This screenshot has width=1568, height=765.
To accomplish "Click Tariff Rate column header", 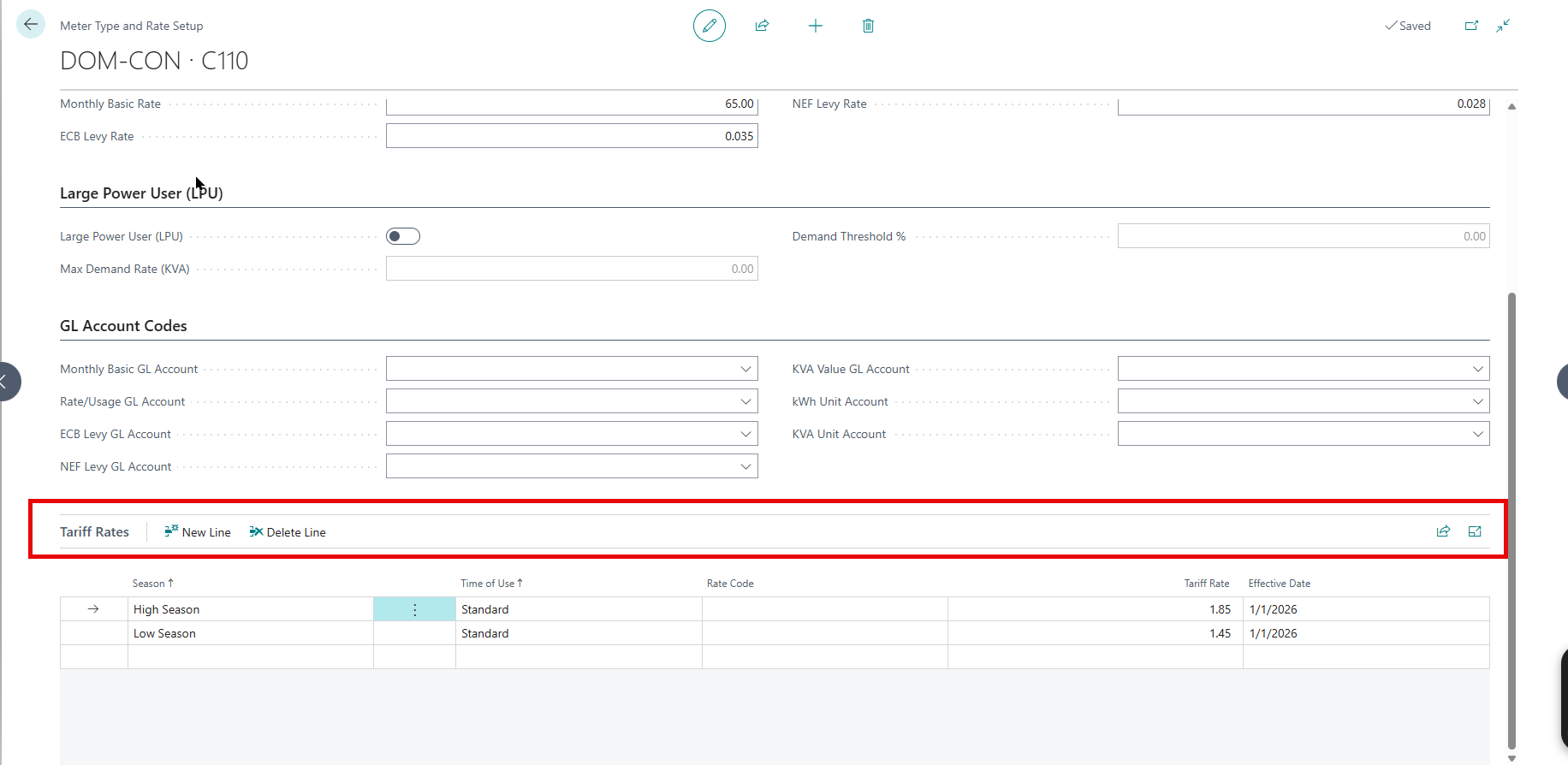I will [x=1207, y=584].
